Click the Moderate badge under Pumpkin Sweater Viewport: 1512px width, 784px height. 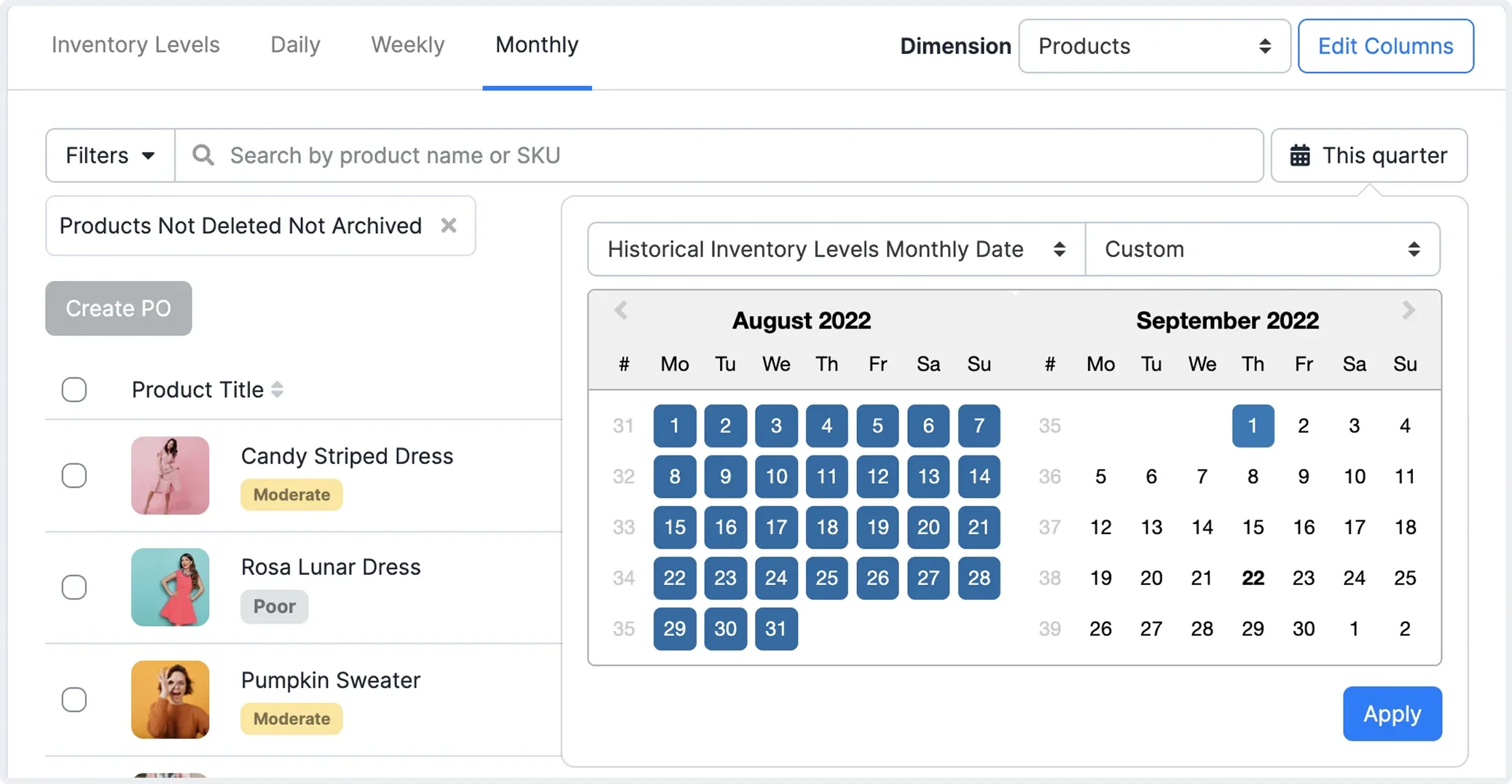[291, 718]
